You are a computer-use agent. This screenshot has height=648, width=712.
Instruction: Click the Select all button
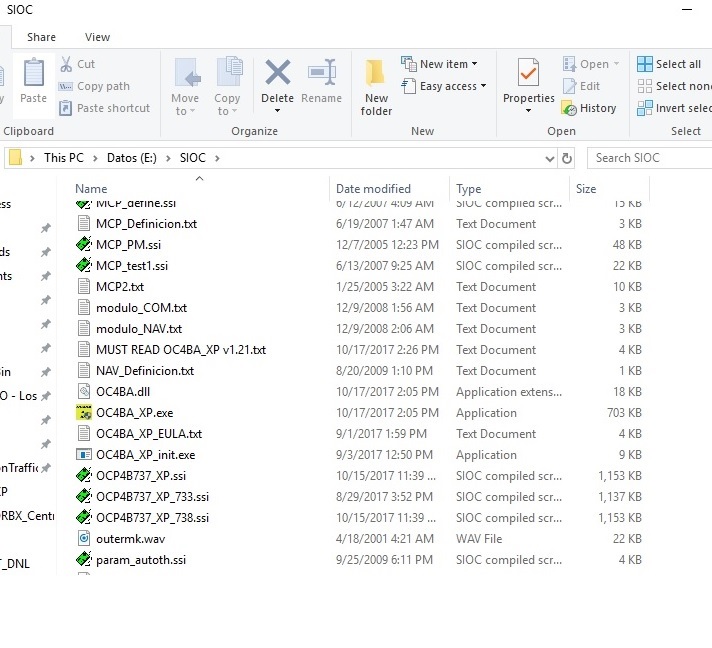[670, 64]
